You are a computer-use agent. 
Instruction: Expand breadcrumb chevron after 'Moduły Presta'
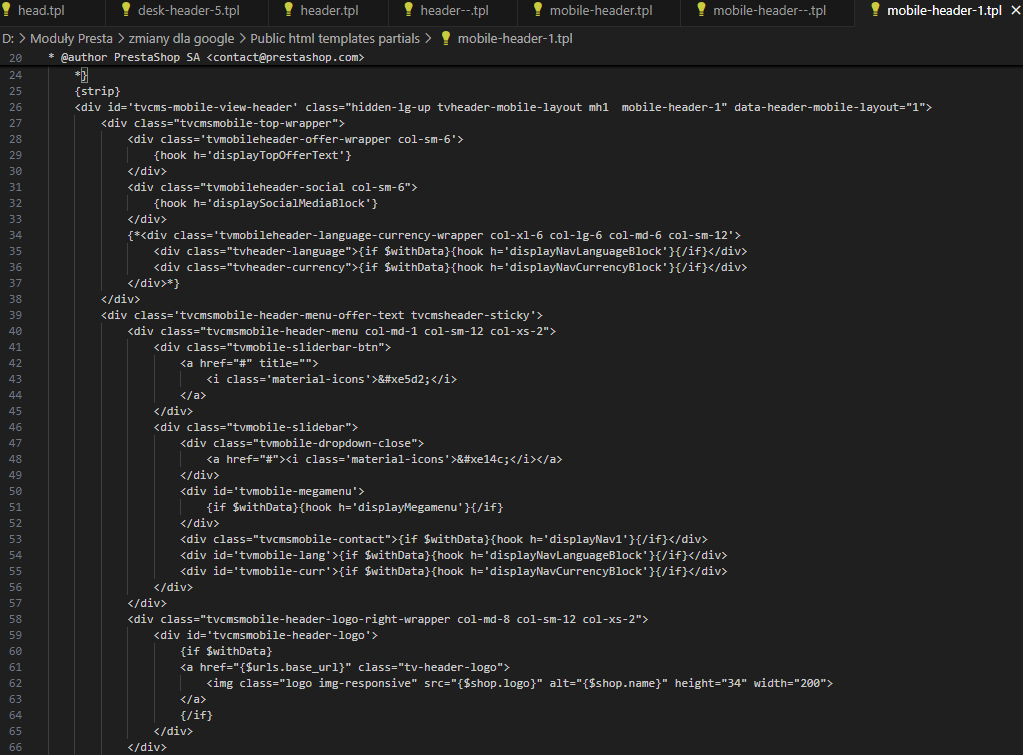[x=121, y=39]
